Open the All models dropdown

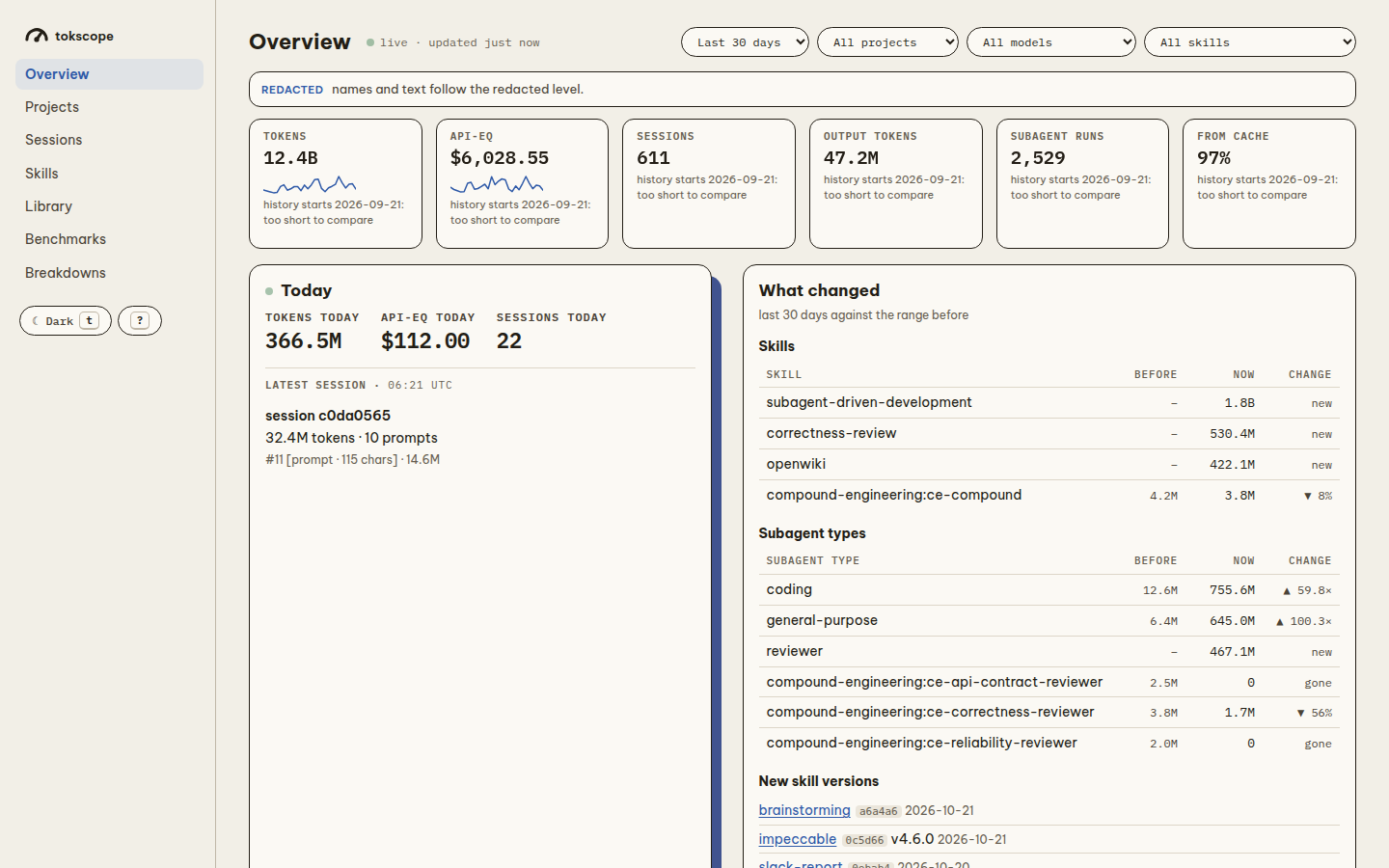[1051, 42]
